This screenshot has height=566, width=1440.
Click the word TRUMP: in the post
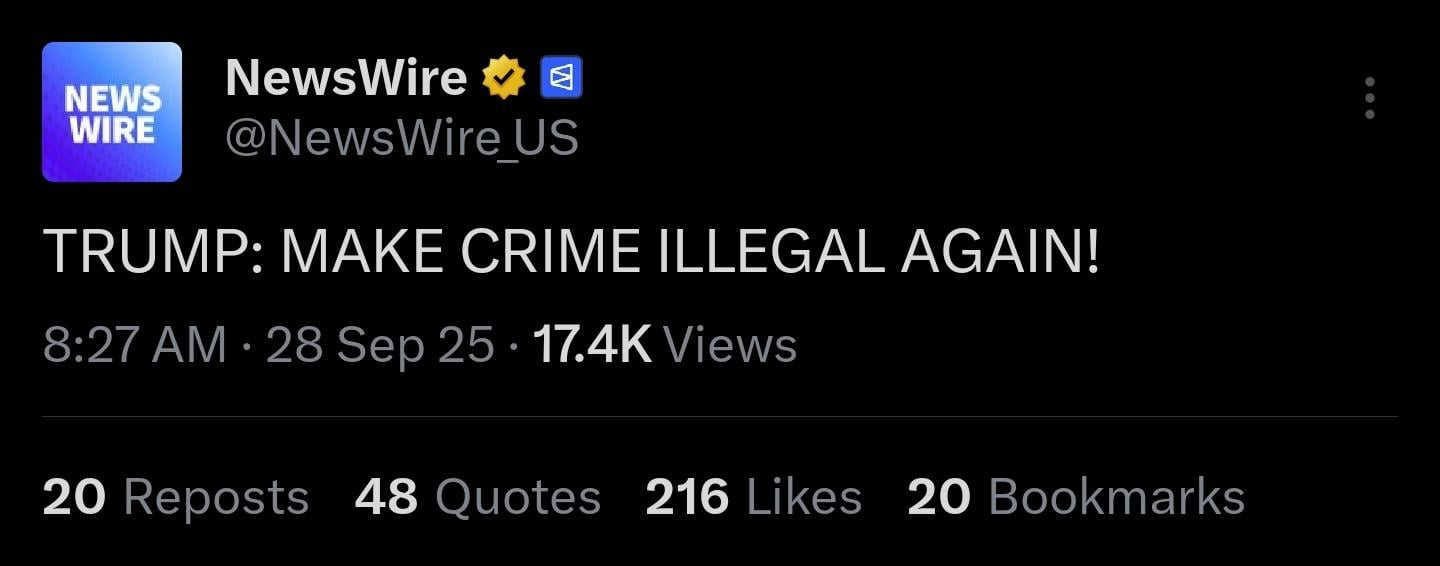tap(154, 252)
